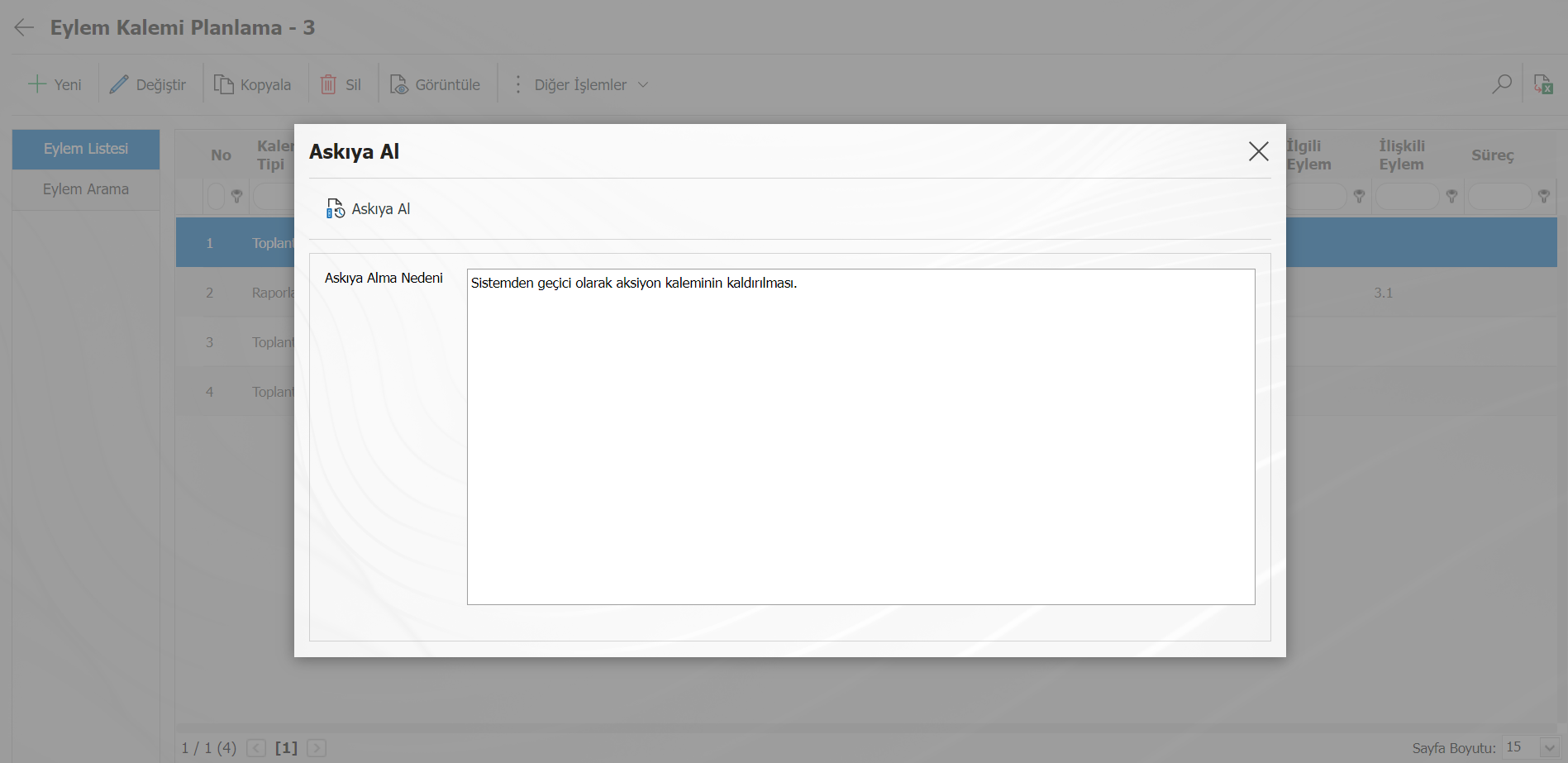Click the Görüntüle view icon

(x=399, y=84)
